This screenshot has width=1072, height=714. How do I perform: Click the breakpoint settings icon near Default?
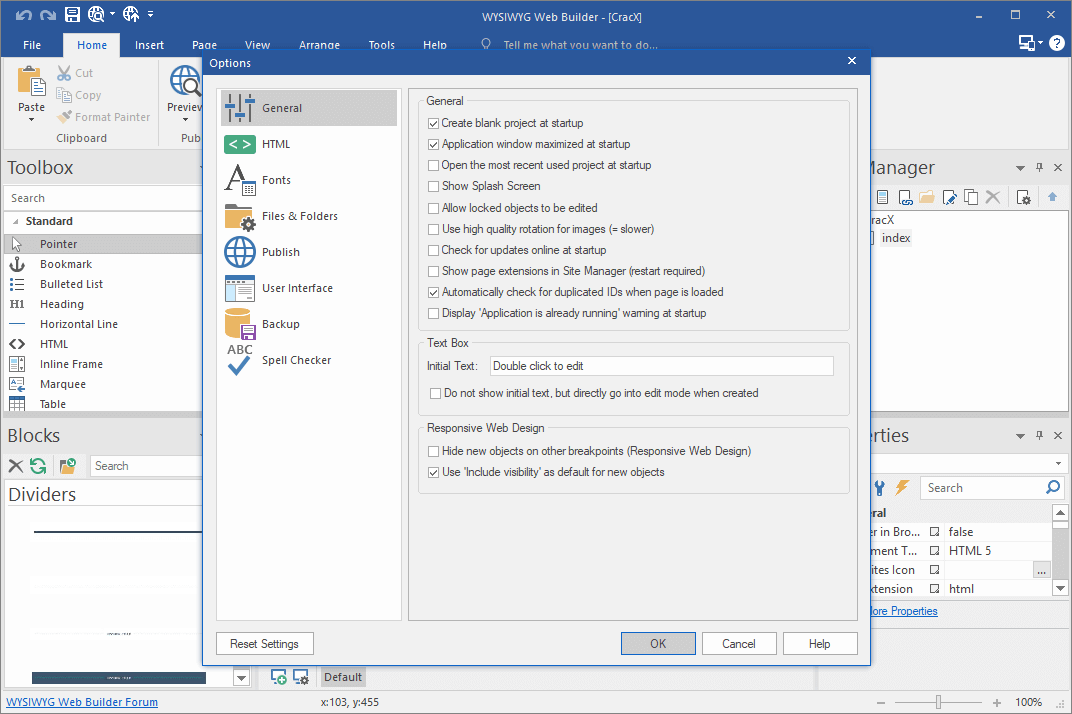point(301,677)
